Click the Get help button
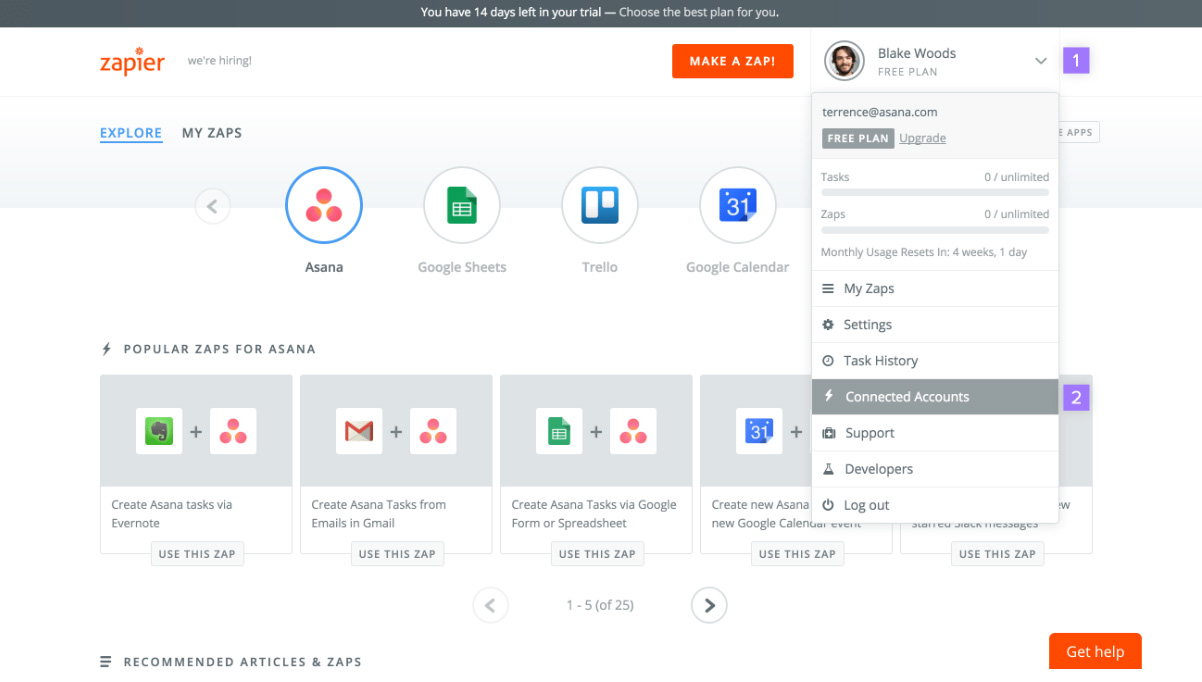The height and width of the screenshot is (682, 1202). coord(1095,652)
